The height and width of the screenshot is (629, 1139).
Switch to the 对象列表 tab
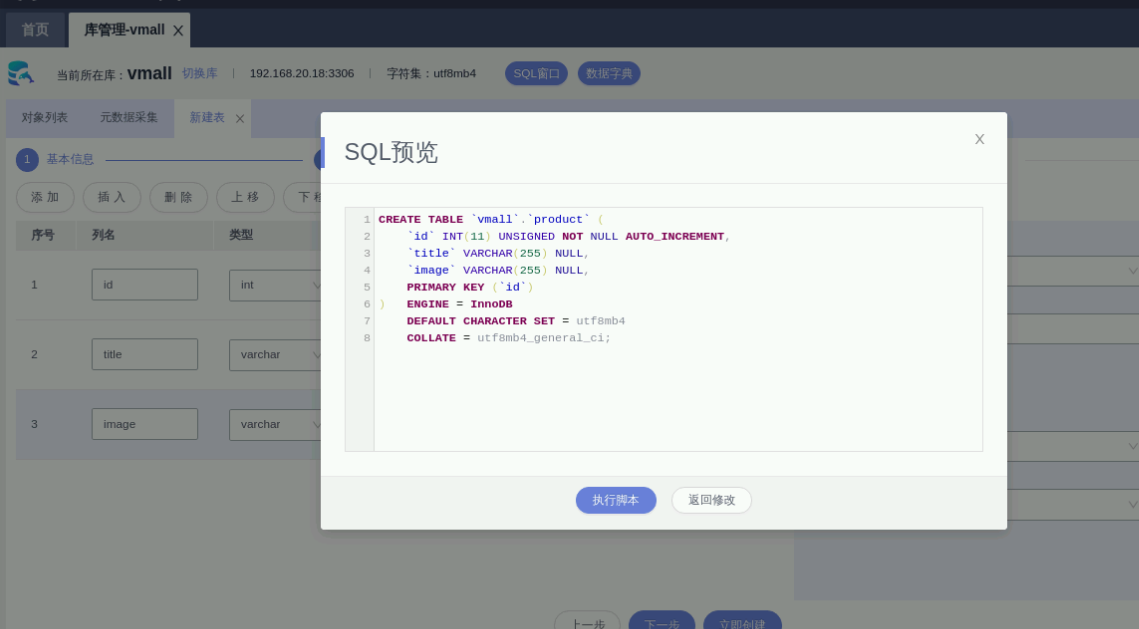[44, 118]
